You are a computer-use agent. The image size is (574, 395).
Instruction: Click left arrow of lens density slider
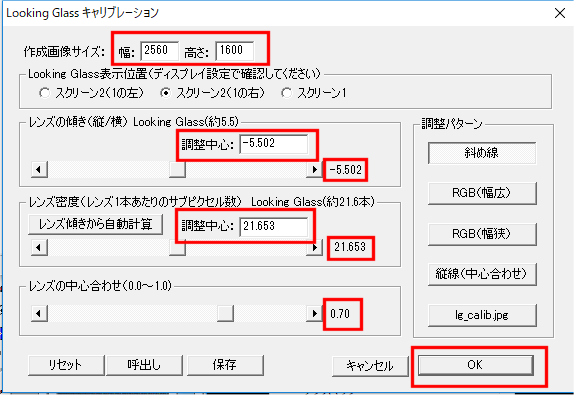point(40,247)
